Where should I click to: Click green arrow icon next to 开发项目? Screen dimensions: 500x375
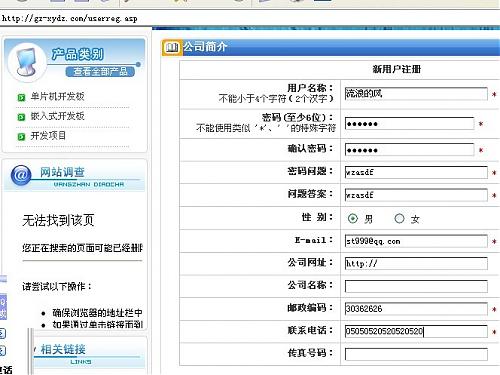point(21,137)
